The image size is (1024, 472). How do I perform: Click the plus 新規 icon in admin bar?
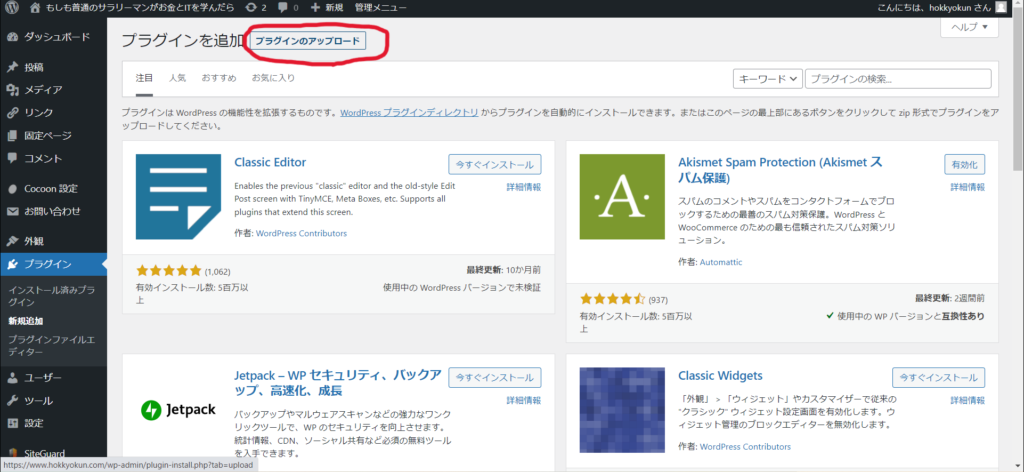[x=315, y=8]
